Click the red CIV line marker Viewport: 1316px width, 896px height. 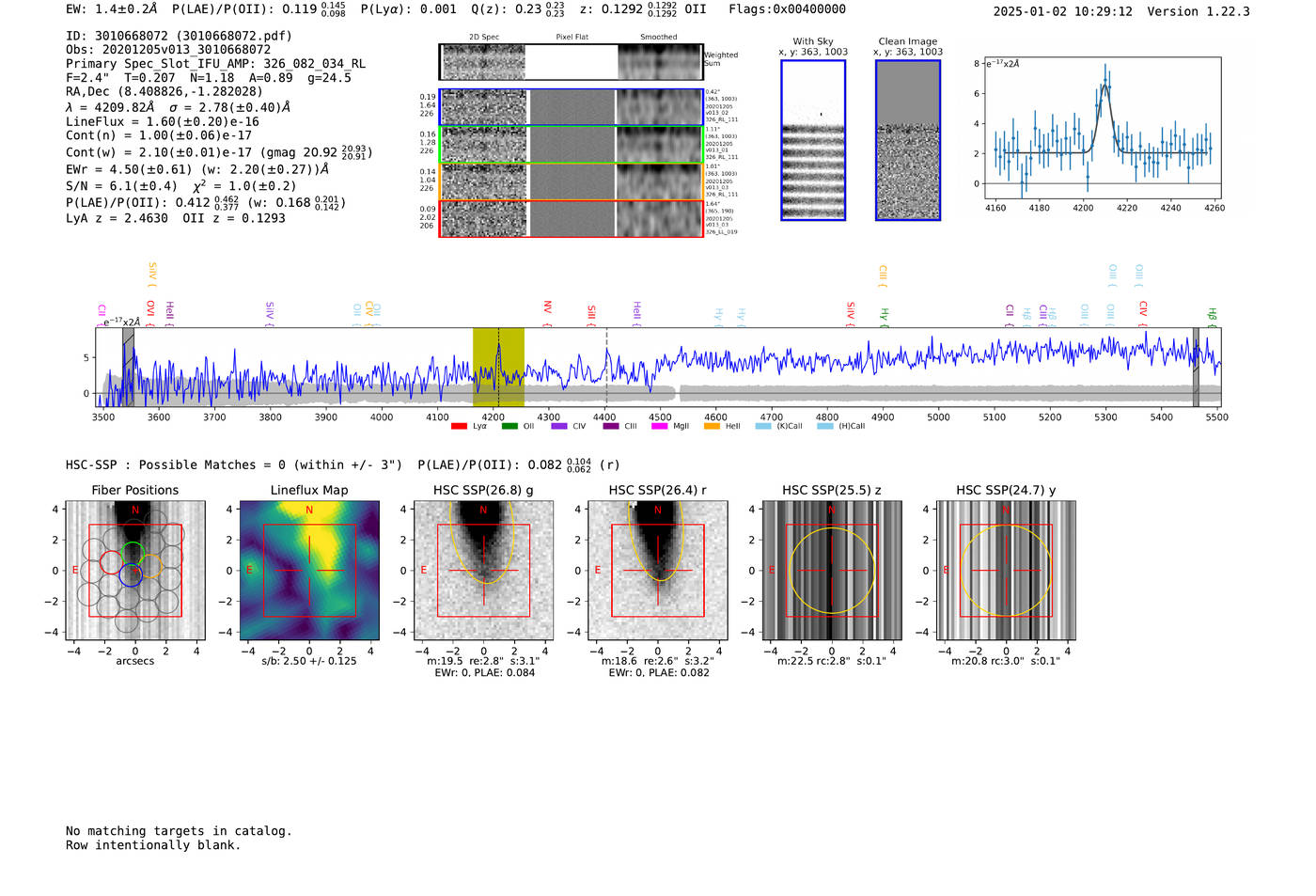tap(1143, 312)
